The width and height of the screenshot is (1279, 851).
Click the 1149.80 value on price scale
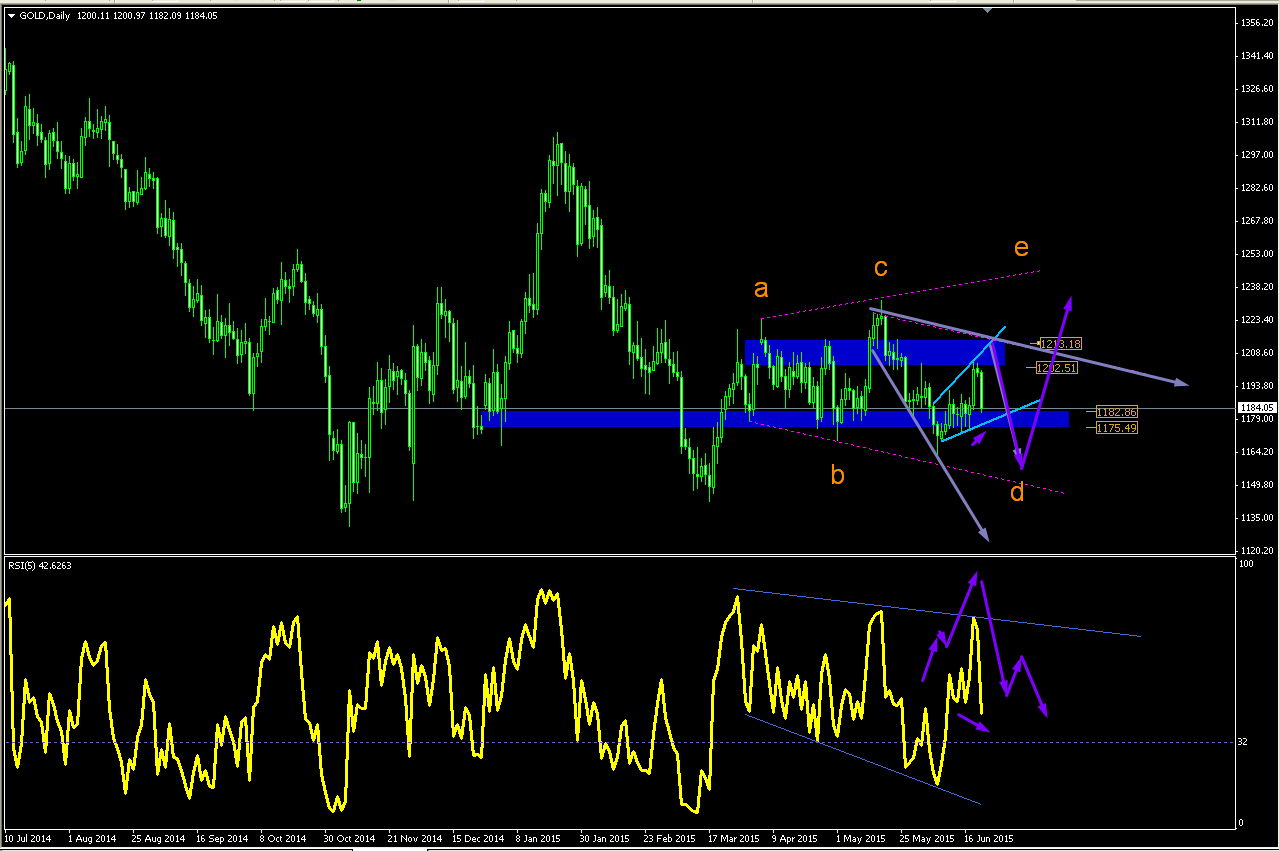point(1257,485)
